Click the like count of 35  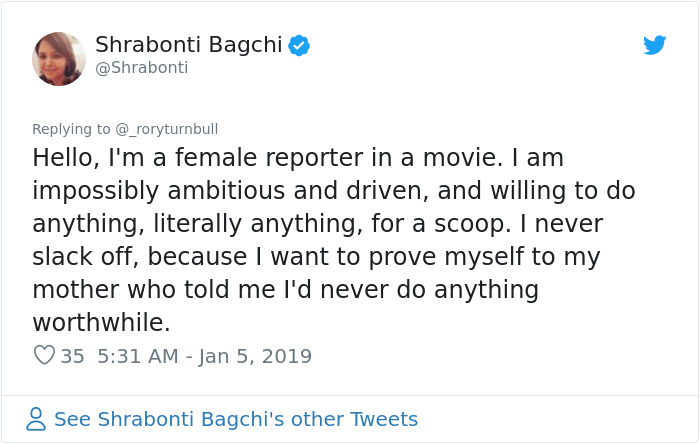pos(72,356)
